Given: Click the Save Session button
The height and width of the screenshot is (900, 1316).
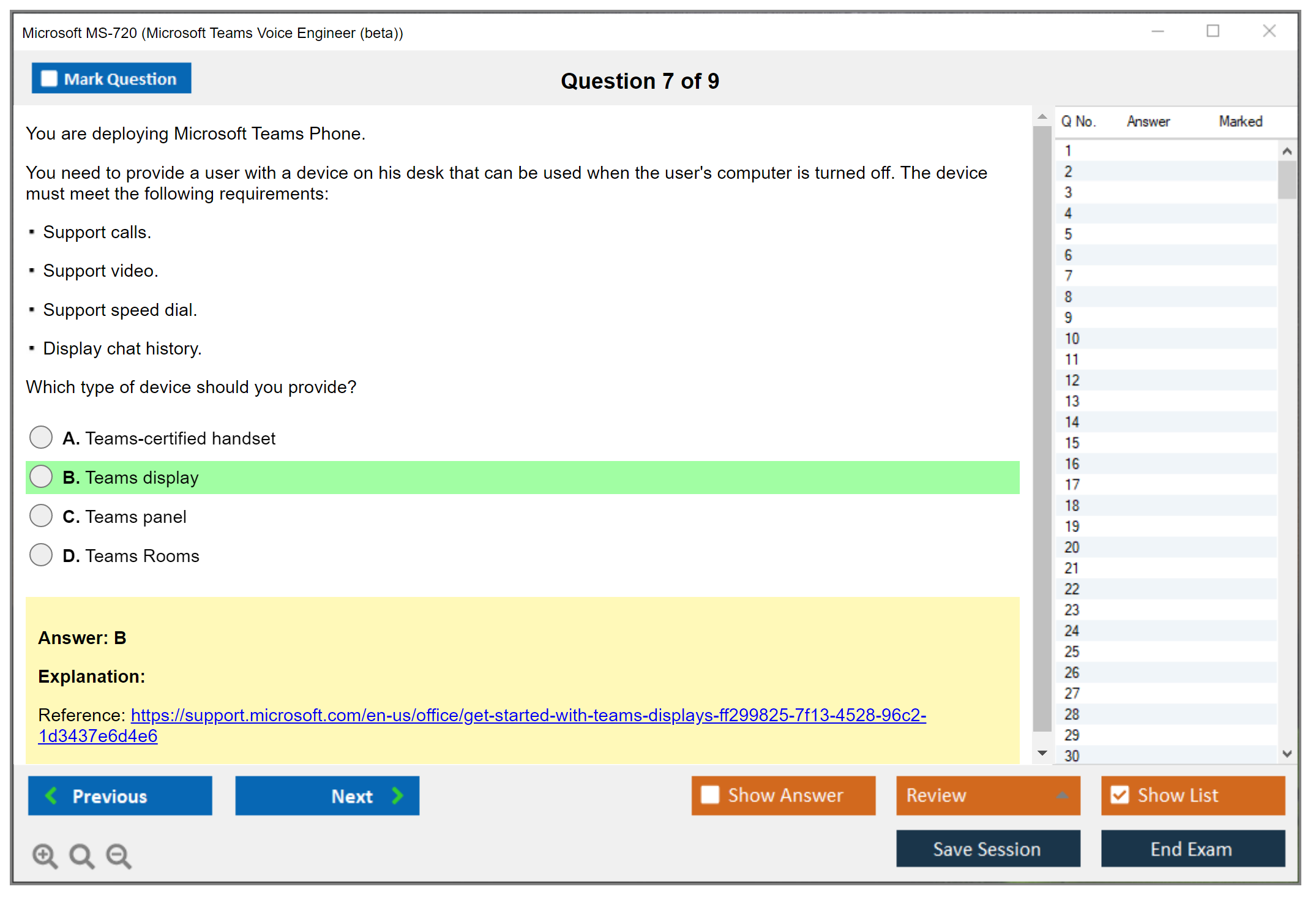Looking at the screenshot, I should pos(987,849).
